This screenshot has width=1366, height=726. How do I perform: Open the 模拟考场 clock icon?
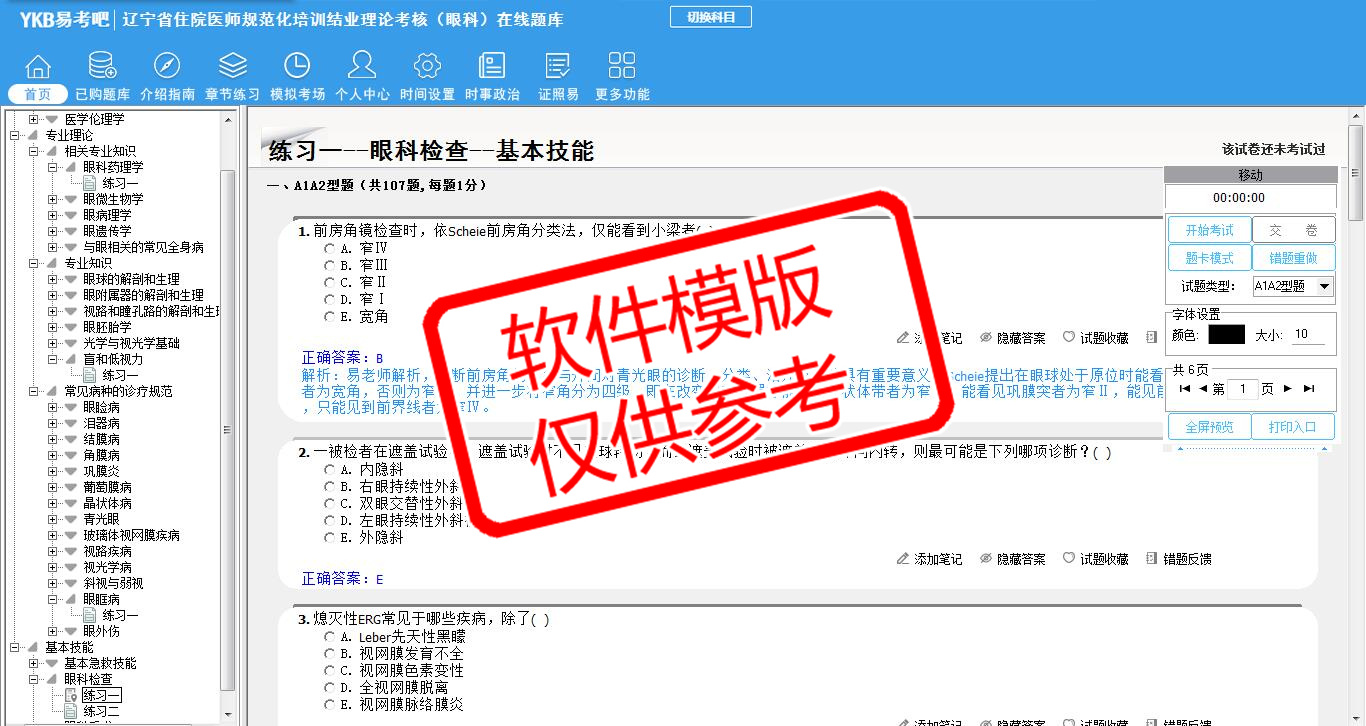[297, 67]
